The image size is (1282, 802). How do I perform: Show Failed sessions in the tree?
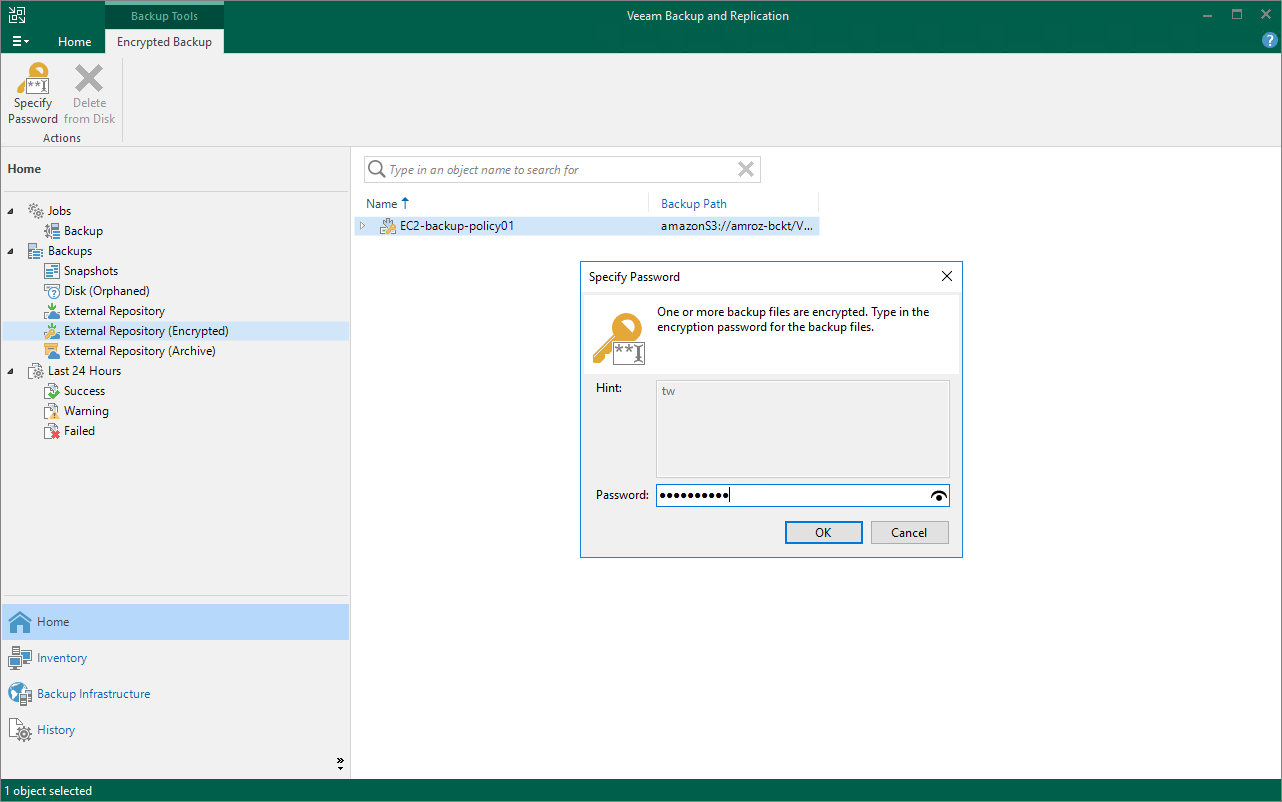click(79, 431)
